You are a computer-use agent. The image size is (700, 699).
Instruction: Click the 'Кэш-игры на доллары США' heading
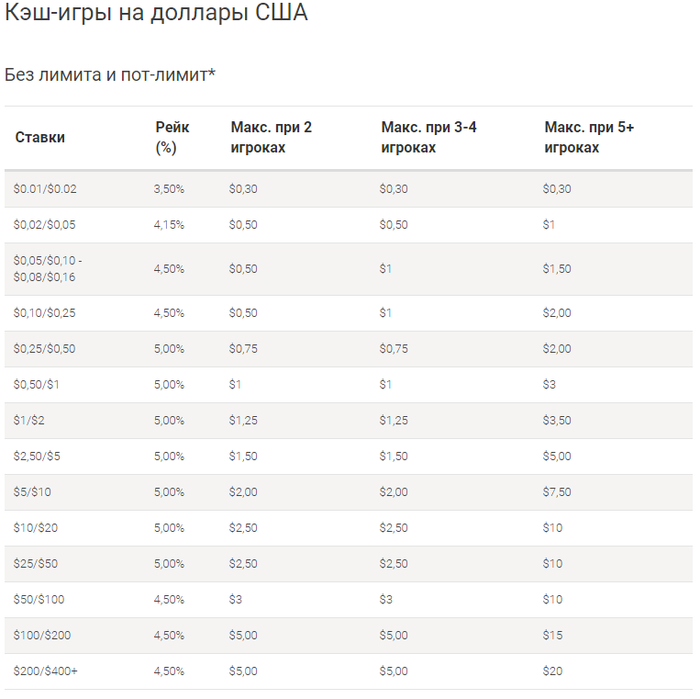click(x=156, y=12)
